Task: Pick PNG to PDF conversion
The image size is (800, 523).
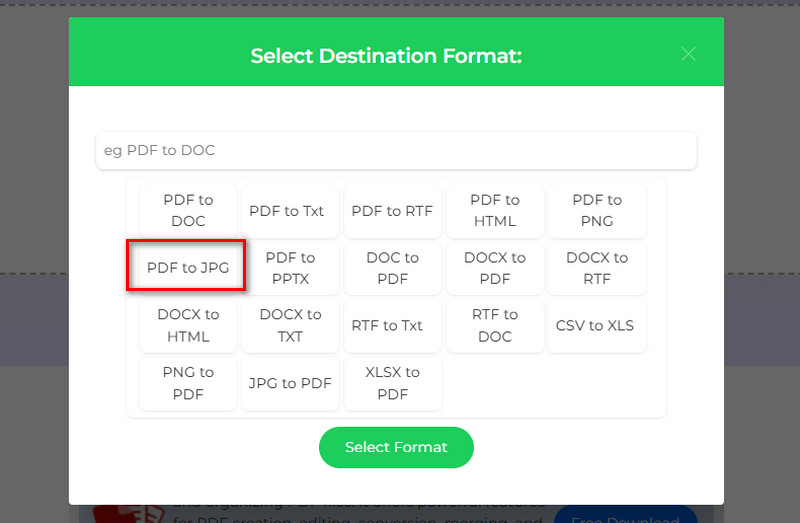Action: tap(188, 383)
